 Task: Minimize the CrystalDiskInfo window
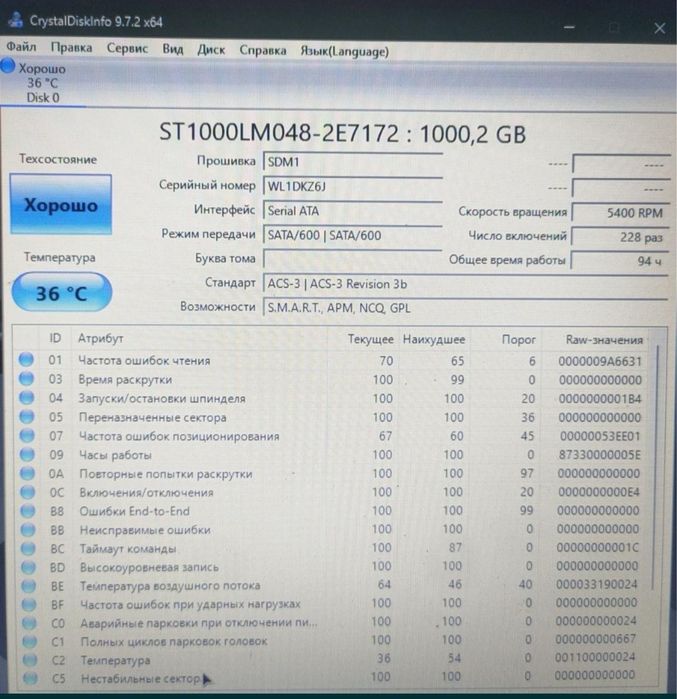tap(569, 27)
